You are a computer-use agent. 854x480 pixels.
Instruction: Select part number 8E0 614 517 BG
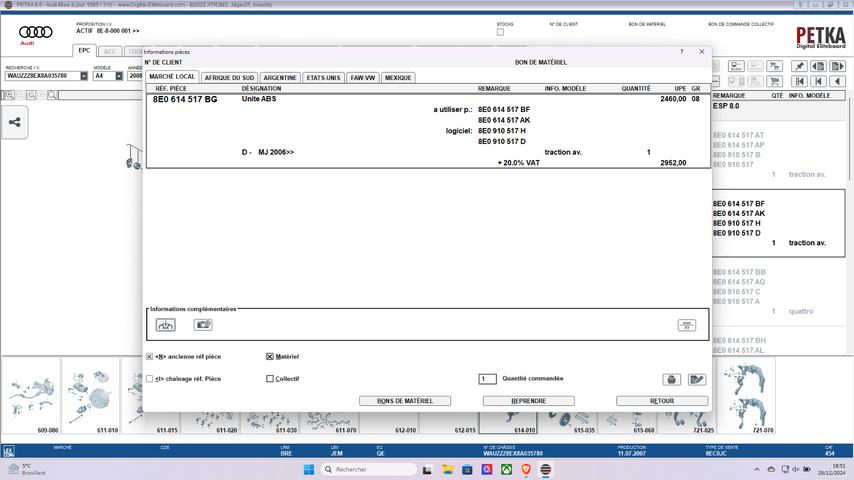pyautogui.click(x=185, y=99)
